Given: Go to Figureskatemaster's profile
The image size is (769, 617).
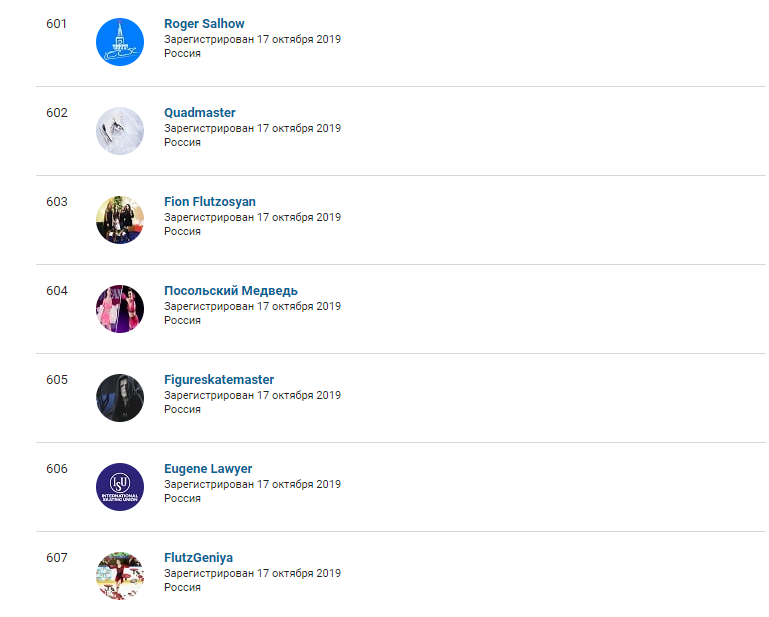Looking at the screenshot, I should (x=219, y=380).
